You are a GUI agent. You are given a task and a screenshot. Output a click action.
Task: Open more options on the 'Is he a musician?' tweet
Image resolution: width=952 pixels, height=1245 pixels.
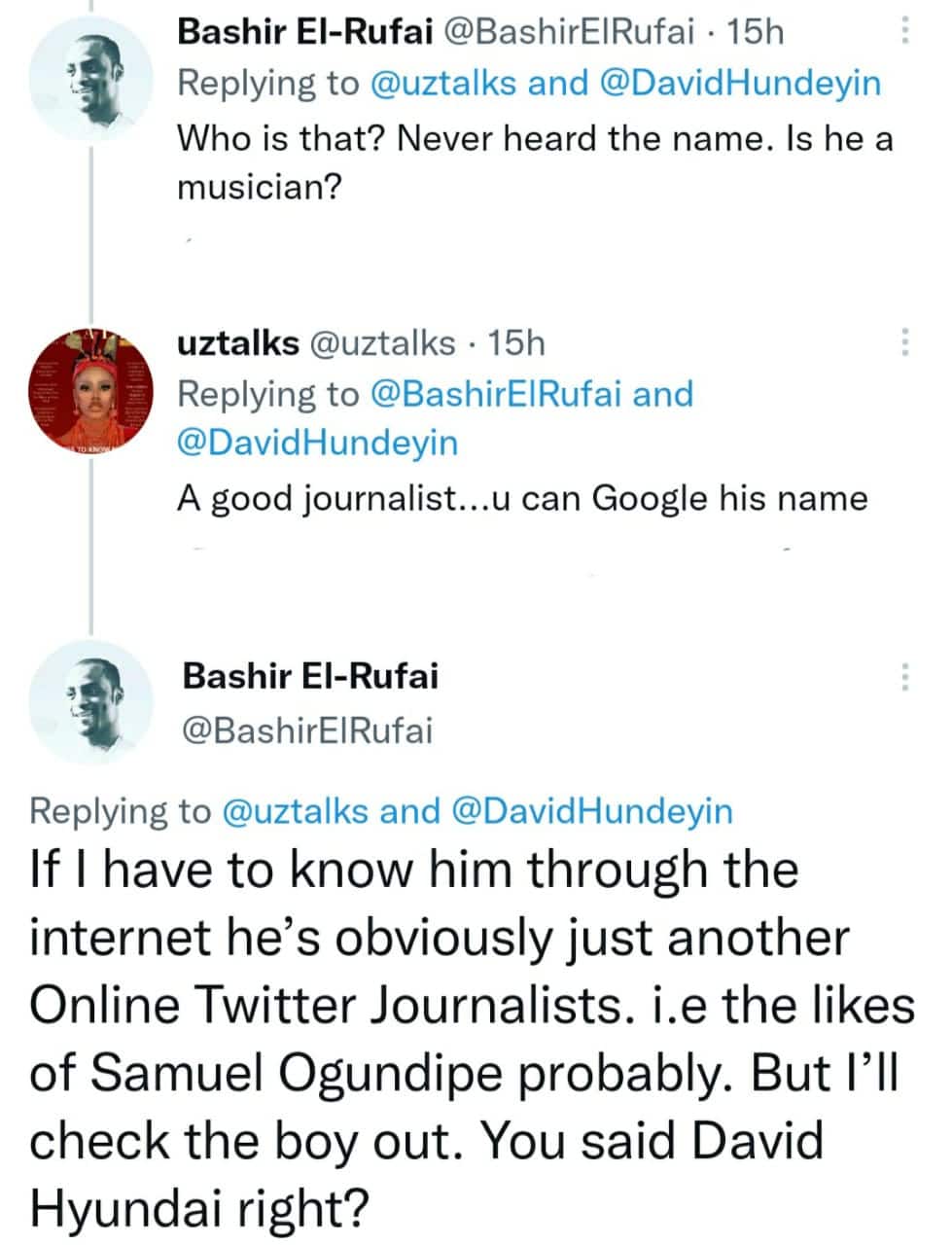pyautogui.click(x=904, y=32)
